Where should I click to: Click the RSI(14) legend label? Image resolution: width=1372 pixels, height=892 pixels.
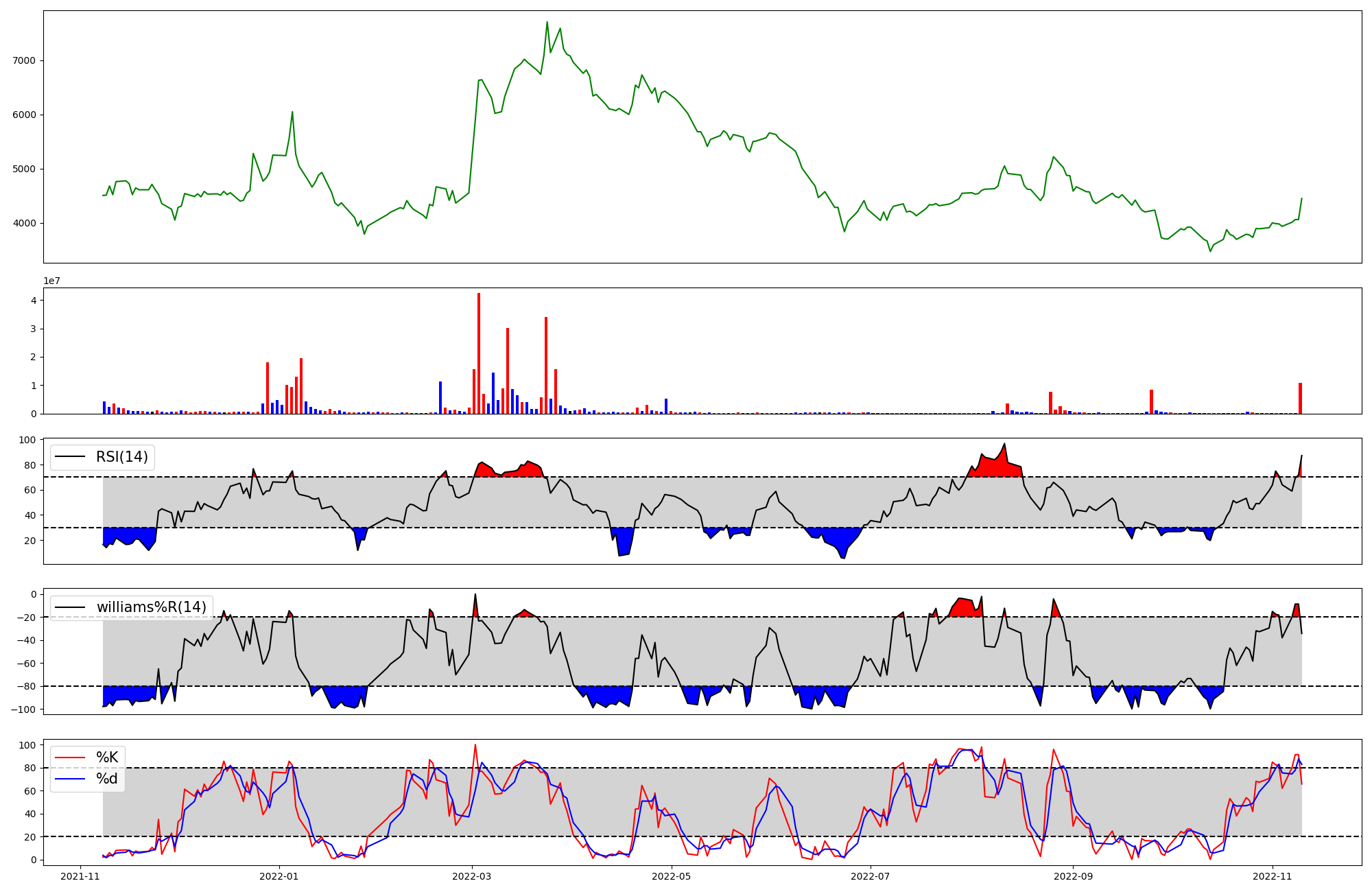pos(121,457)
